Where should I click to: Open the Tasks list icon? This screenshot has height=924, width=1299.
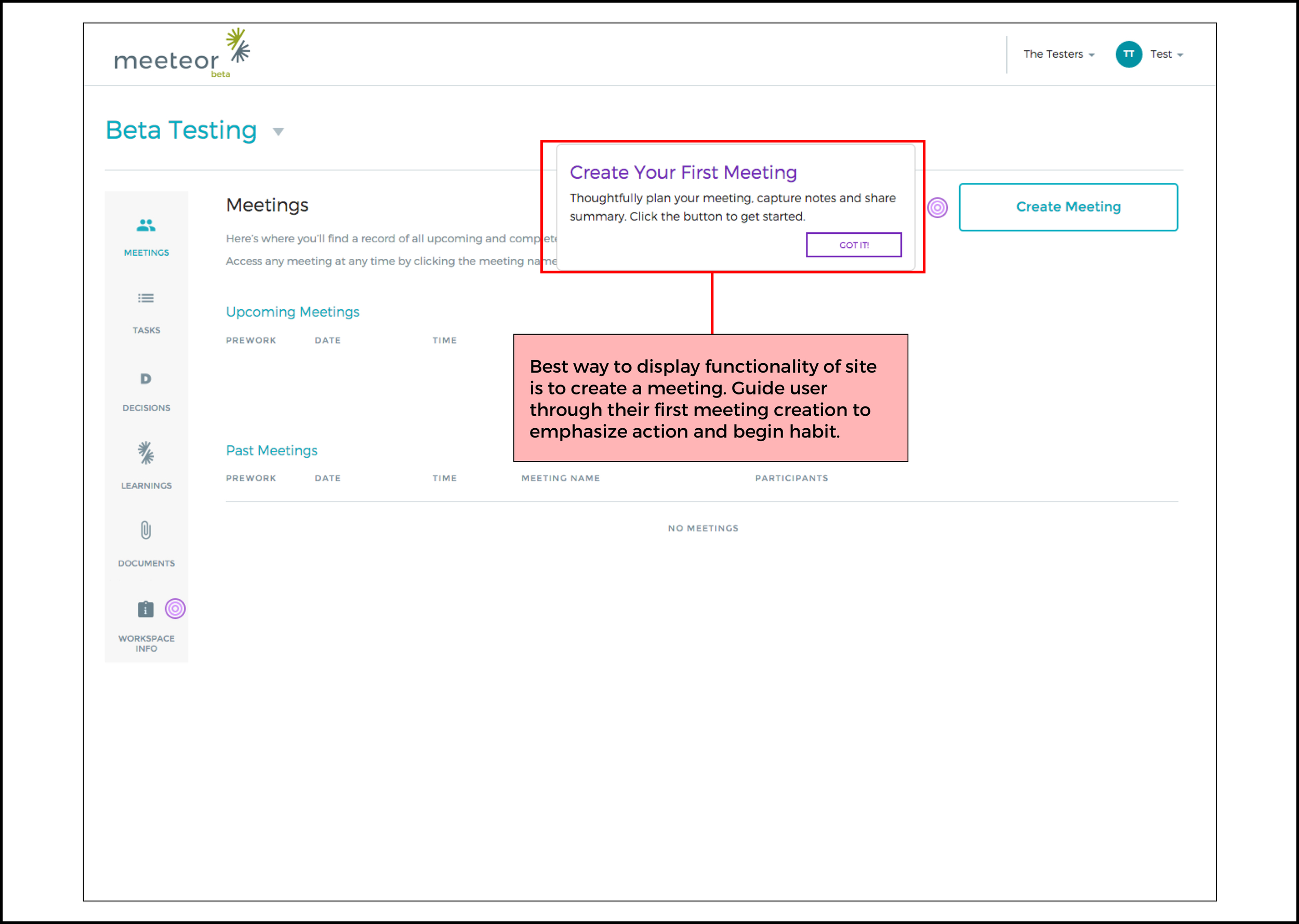tap(145, 298)
